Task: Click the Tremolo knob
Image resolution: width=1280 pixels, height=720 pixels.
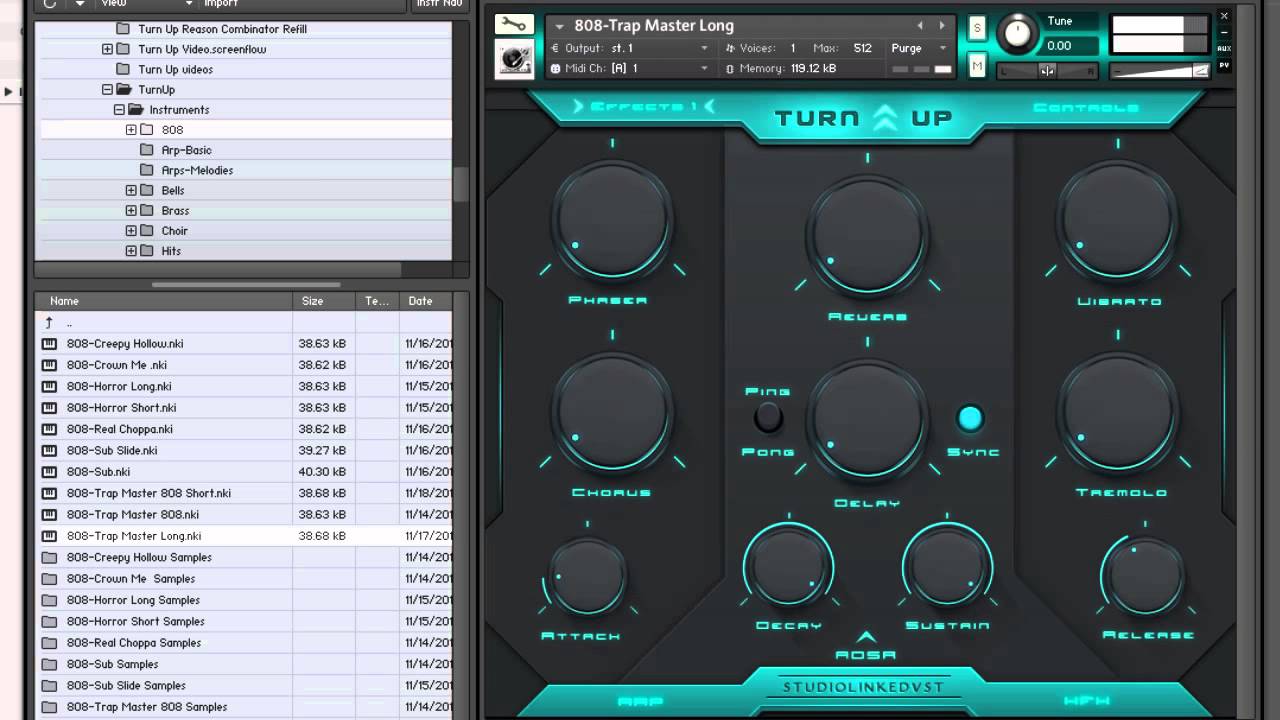Action: [1117, 412]
